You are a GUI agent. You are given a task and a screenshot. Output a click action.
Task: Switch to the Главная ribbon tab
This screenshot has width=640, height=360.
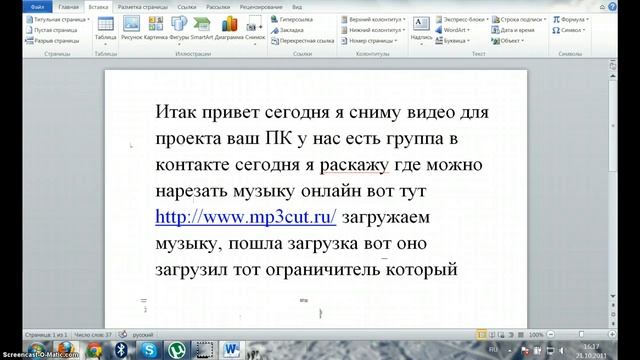pos(69,7)
